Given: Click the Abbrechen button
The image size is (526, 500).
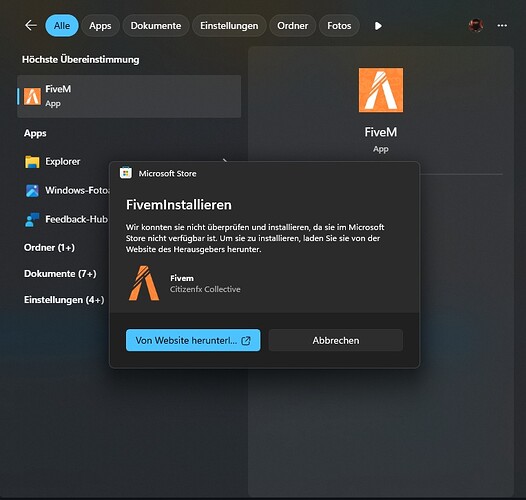Looking at the screenshot, I should (x=336, y=340).
